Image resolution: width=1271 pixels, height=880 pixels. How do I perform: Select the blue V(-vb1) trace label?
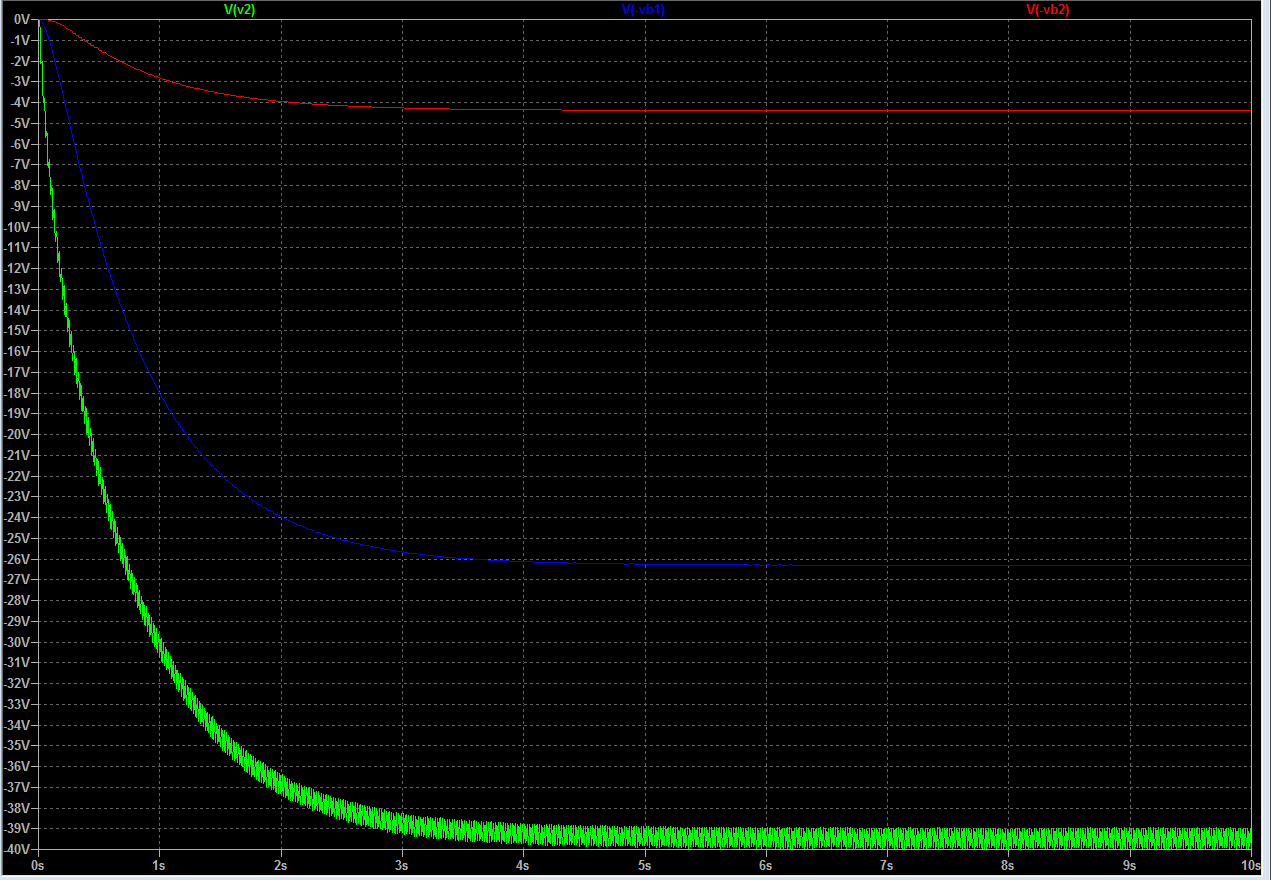click(643, 9)
